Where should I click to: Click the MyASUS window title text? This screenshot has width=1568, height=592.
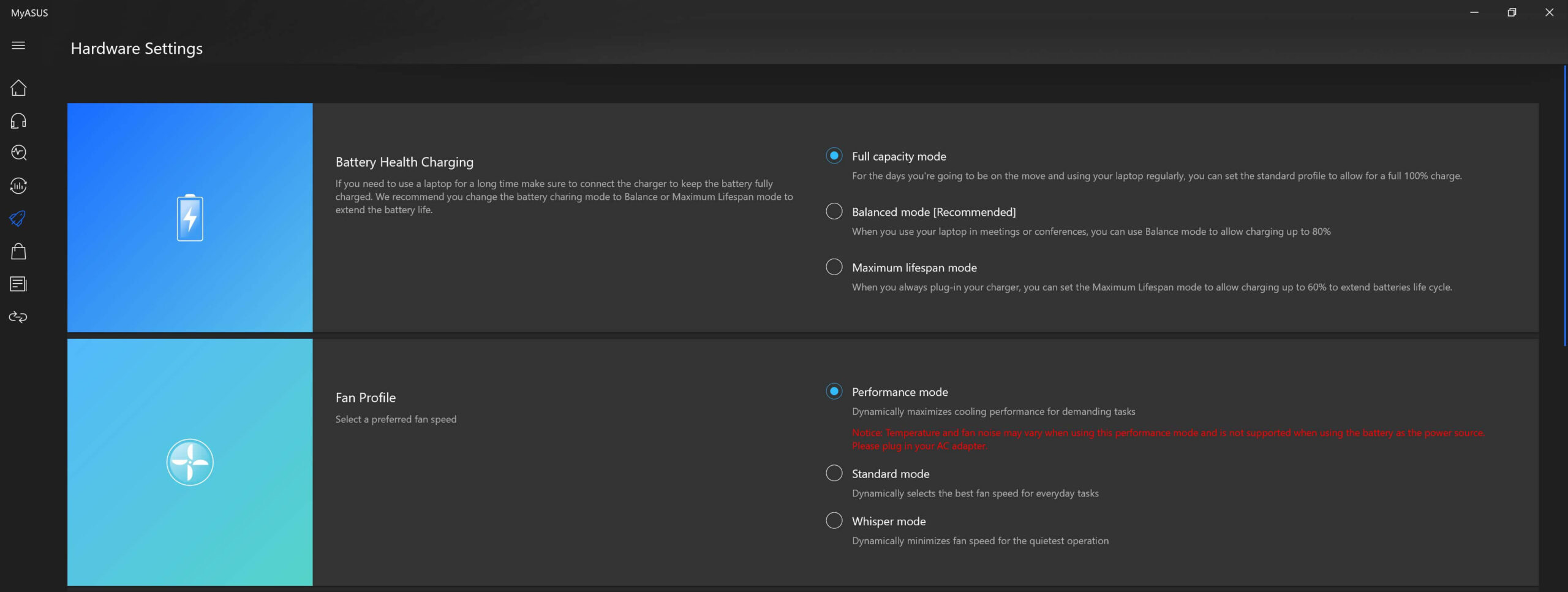pos(29,13)
